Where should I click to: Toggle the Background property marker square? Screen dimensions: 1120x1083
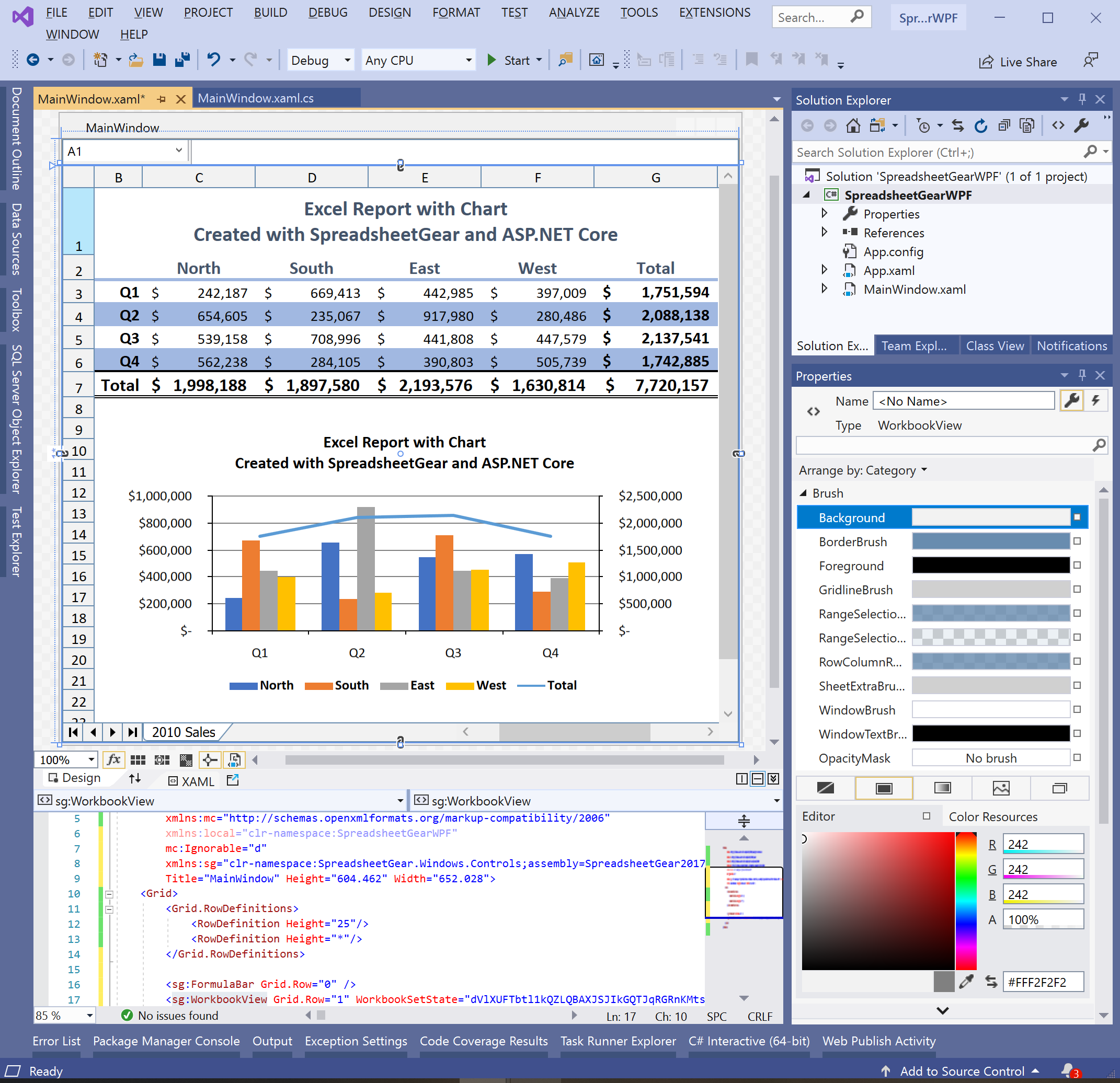[1077, 517]
